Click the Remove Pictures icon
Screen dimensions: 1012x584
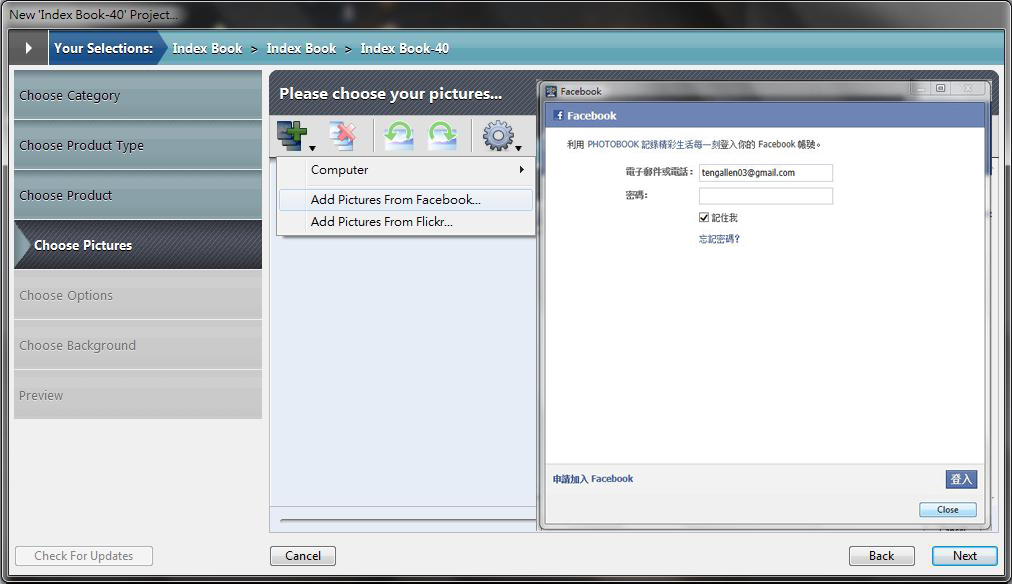tap(343, 135)
